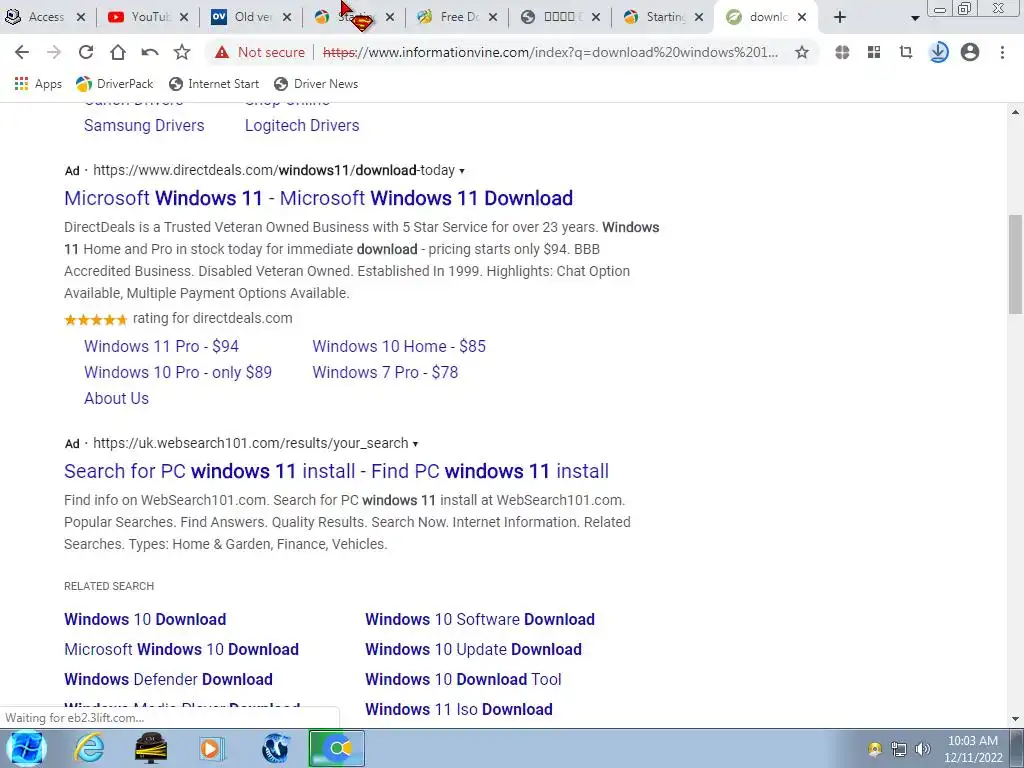Open the user profile avatar
Image resolution: width=1024 pixels, height=768 pixels.
coord(970,52)
